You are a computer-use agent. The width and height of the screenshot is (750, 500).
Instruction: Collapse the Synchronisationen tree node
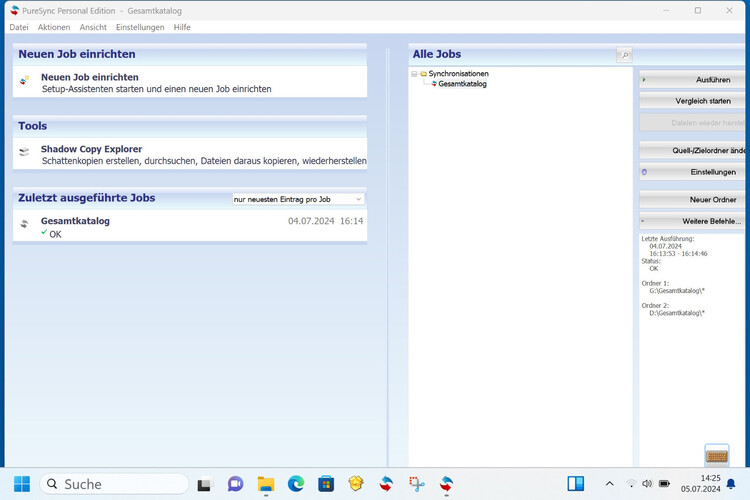click(x=414, y=74)
